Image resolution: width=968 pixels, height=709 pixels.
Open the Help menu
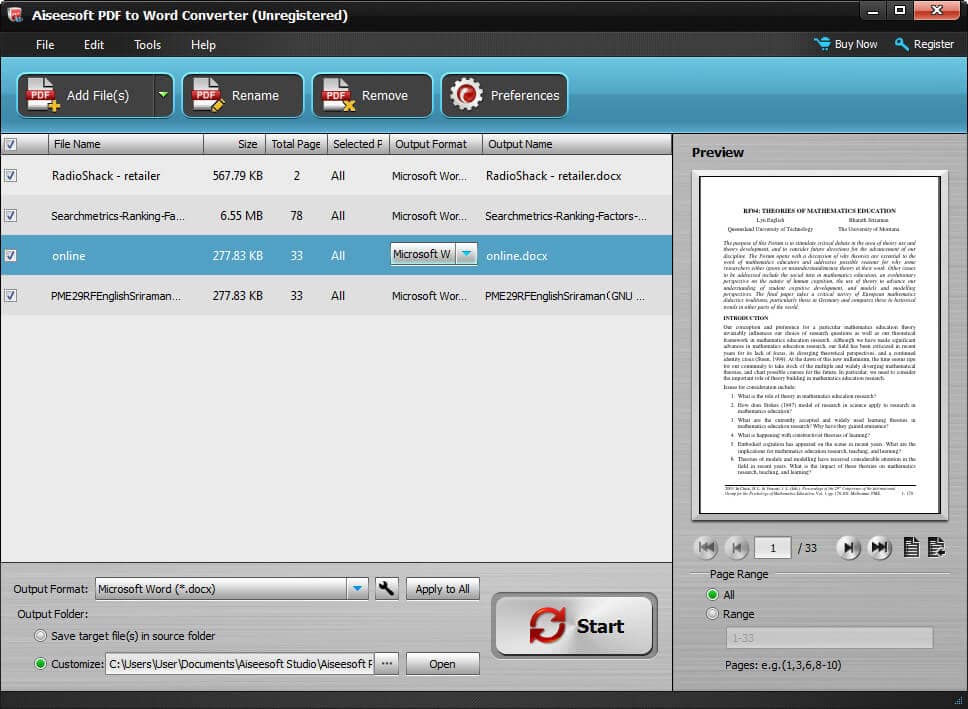(x=203, y=45)
